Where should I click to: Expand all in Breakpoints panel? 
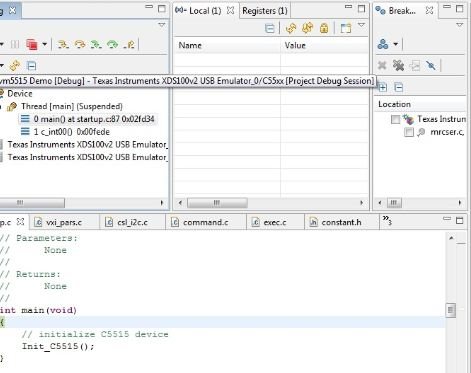pos(383,87)
